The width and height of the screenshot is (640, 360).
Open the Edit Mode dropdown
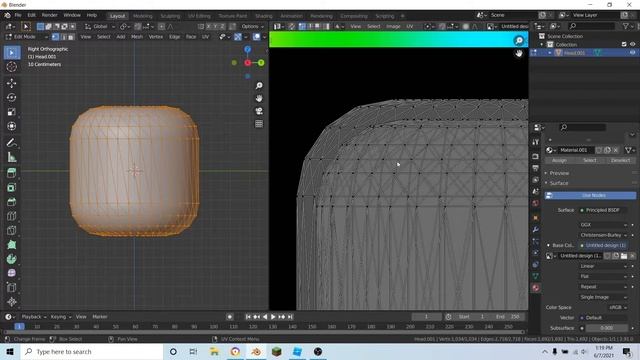coord(26,37)
